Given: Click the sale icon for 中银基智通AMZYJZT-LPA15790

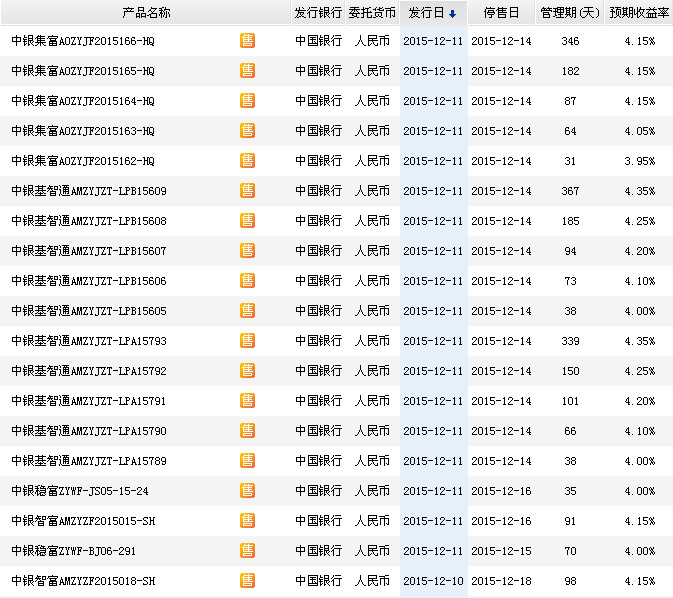Looking at the screenshot, I should pyautogui.click(x=247, y=431).
